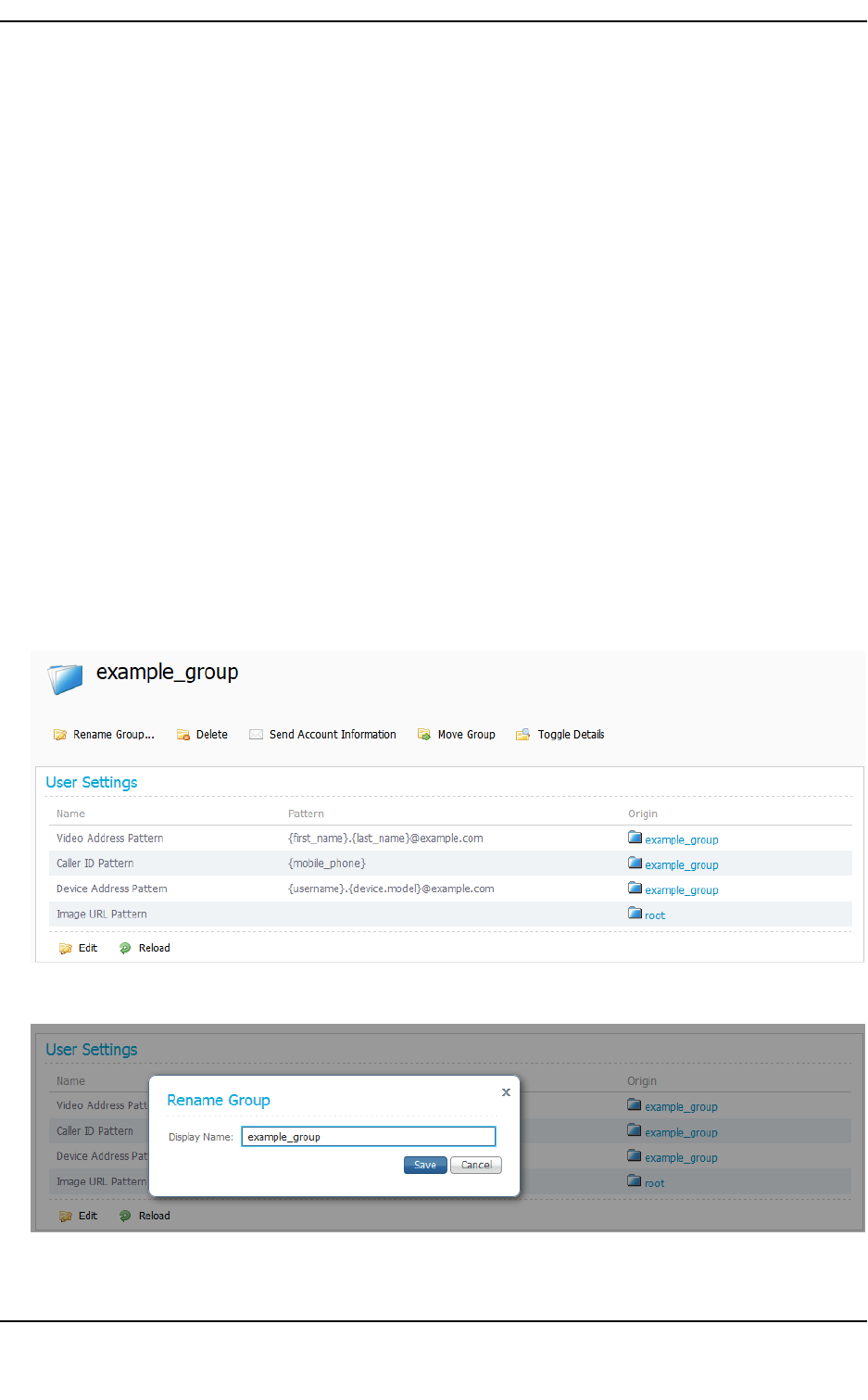868x1400 pixels.
Task: Click the upper User Settings heading
Action: point(92,782)
